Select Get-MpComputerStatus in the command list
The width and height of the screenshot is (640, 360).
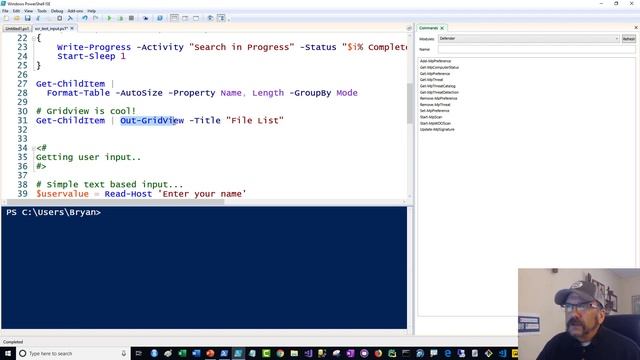[x=439, y=67]
